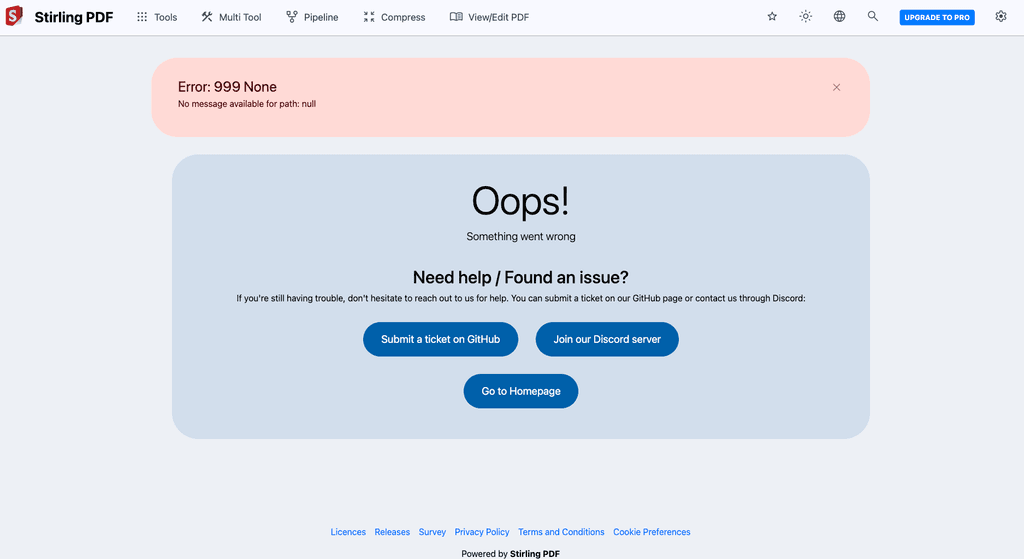The image size is (1024, 559).
Task: Open View/Edit PDF from the navbar
Action: (x=489, y=17)
